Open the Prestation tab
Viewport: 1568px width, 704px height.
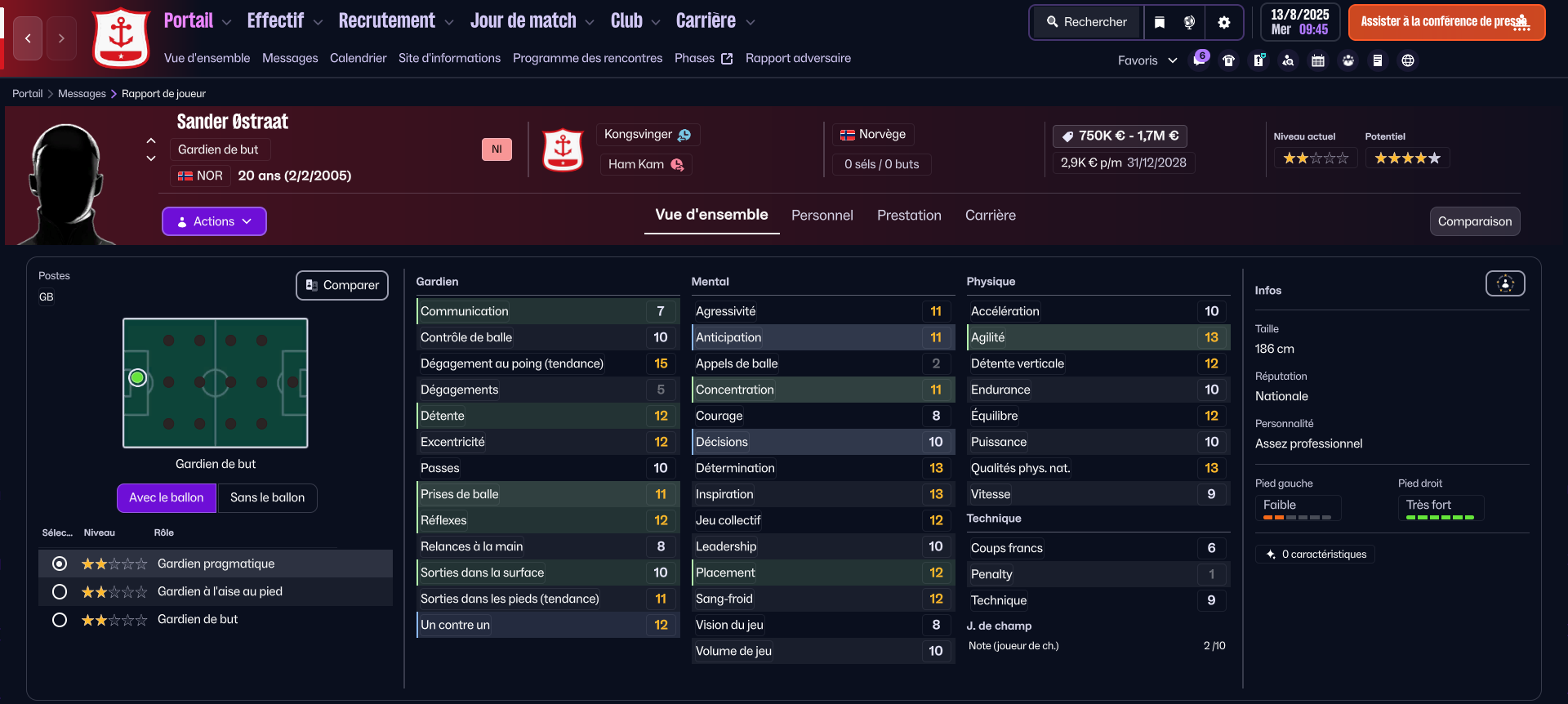[909, 216]
